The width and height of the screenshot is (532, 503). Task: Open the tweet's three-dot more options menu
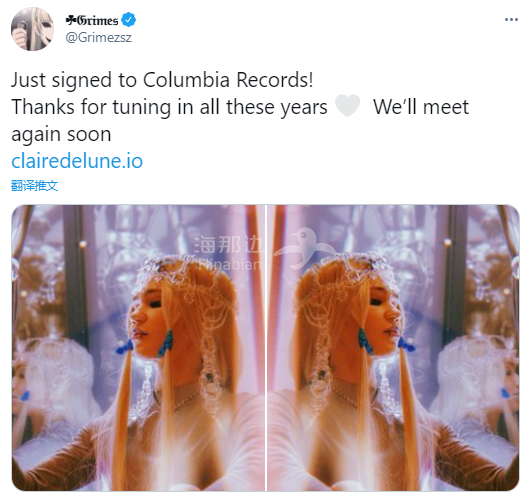tap(511, 20)
